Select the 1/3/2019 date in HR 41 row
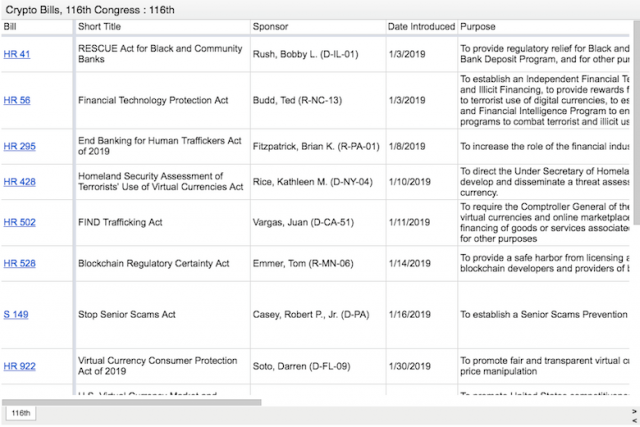Viewport: 640px width, 427px height. 422,54
